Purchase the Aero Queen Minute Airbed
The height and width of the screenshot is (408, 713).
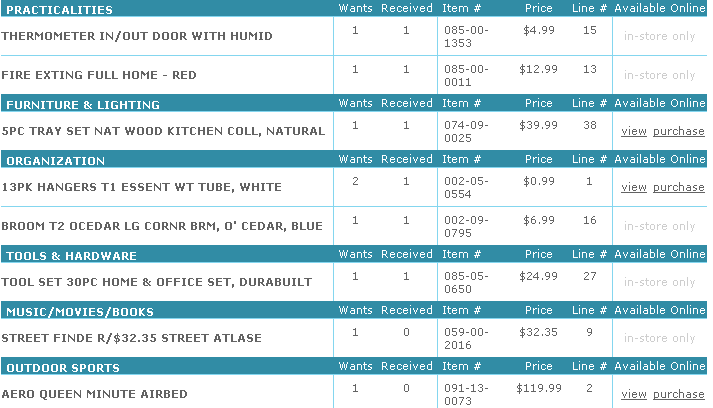tap(678, 394)
